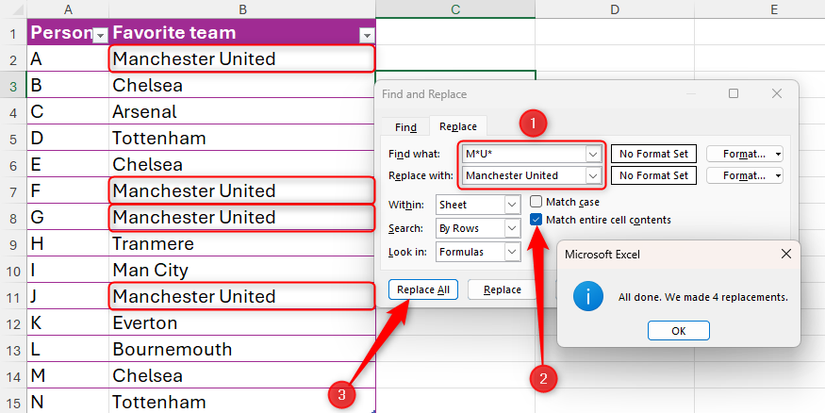Select row 12 header
825x413 pixels.
point(13,323)
